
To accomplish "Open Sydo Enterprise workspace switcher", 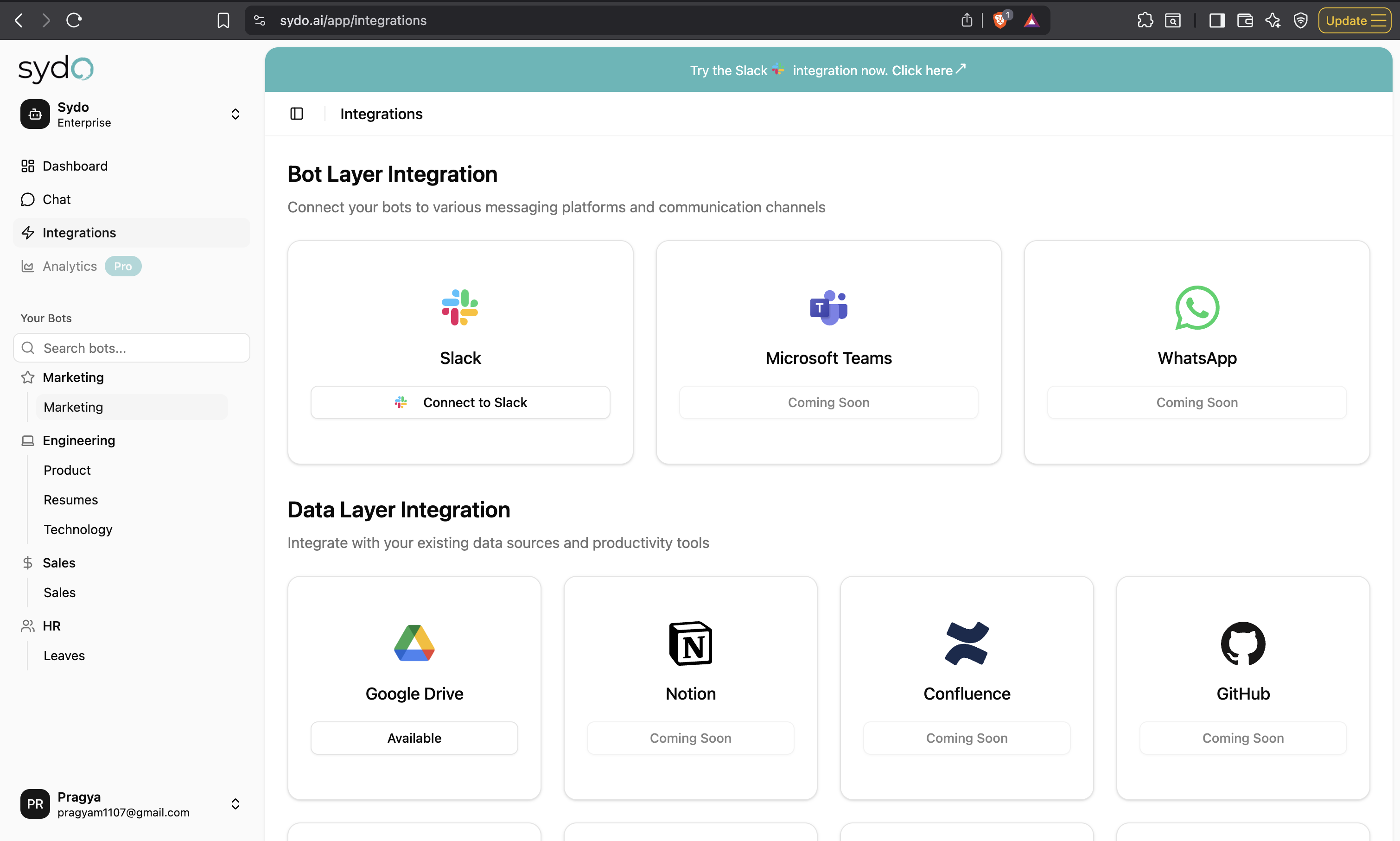I will point(132,115).
